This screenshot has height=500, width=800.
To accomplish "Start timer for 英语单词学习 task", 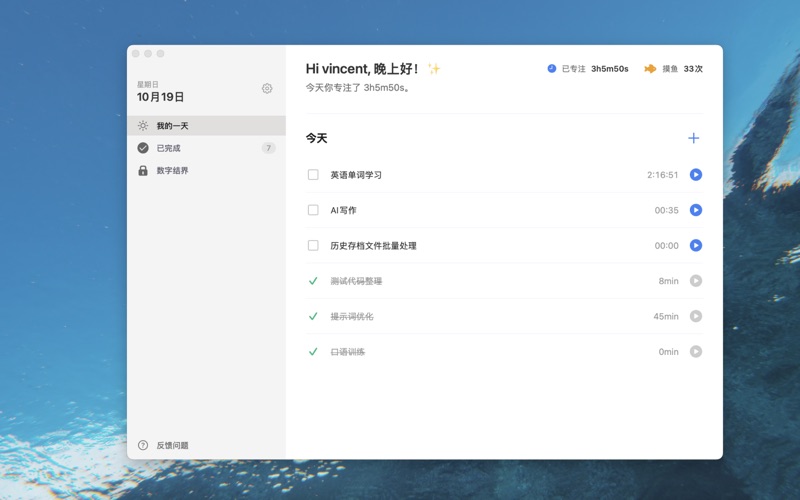I will (x=696, y=175).
